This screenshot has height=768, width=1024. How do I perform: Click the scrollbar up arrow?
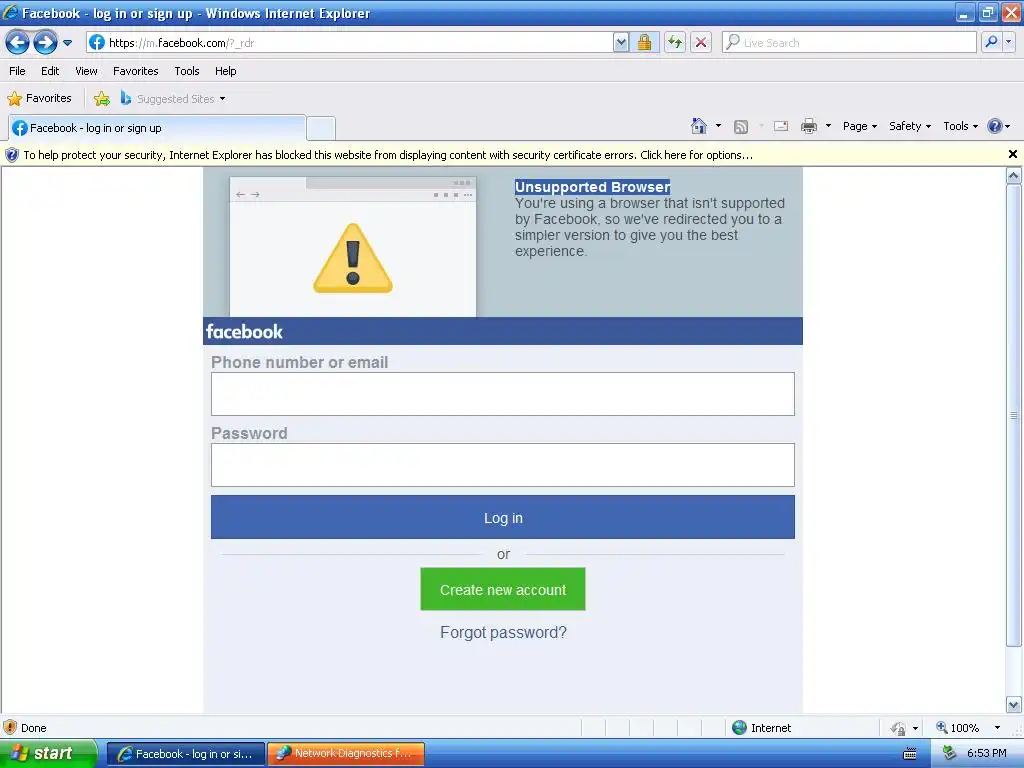(x=1014, y=175)
